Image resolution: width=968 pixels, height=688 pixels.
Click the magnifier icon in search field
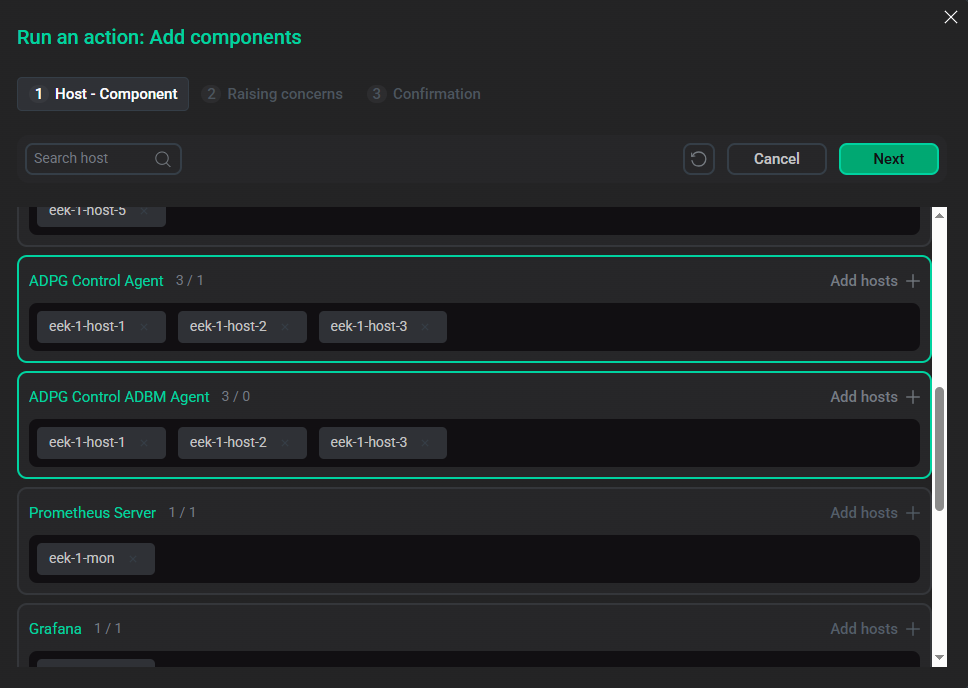click(x=163, y=158)
